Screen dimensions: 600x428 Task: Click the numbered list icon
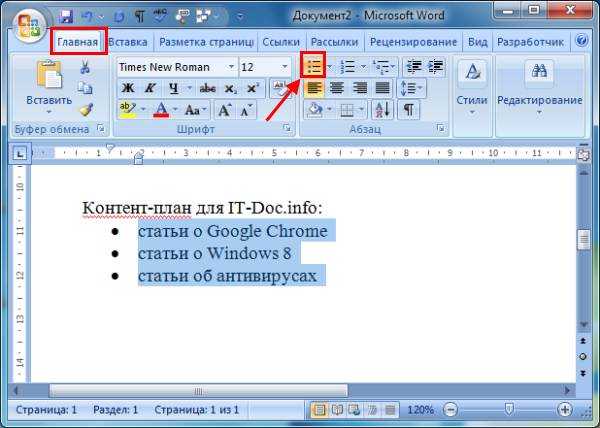click(348, 67)
